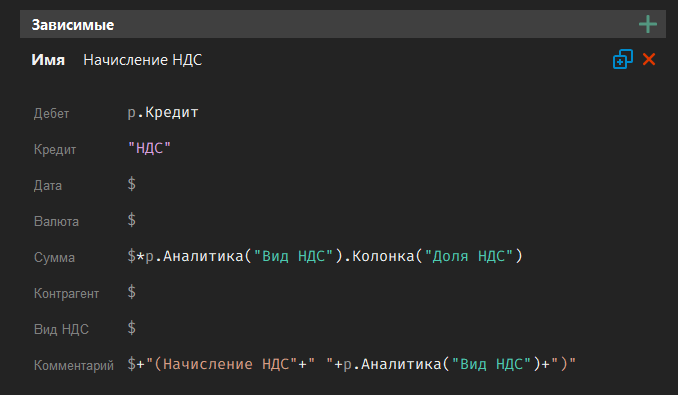
Task: Delete the Начисление НДС entry
Action: click(x=649, y=59)
